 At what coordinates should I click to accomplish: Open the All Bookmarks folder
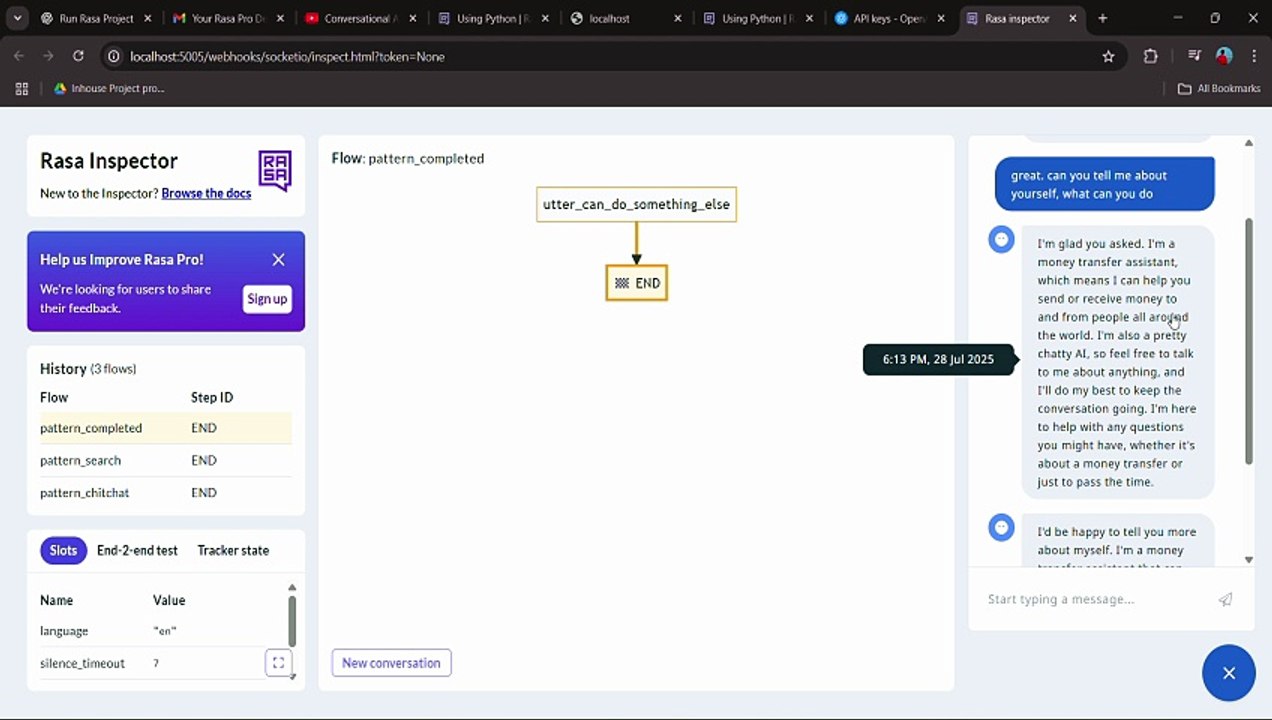(1219, 88)
